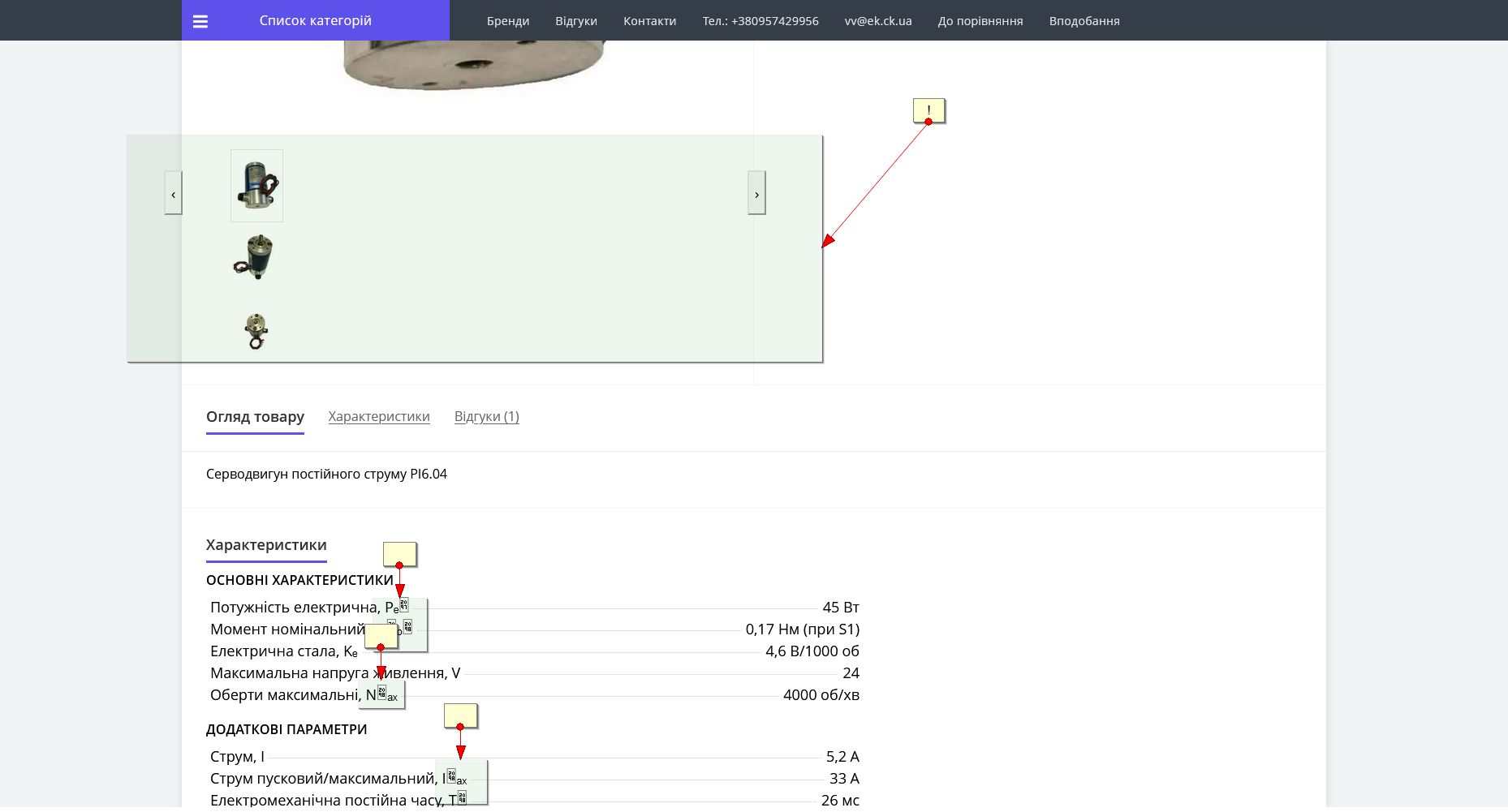Go to 'Відгуки' in the top navigation
This screenshot has height=812, width=1508.
[x=576, y=21]
